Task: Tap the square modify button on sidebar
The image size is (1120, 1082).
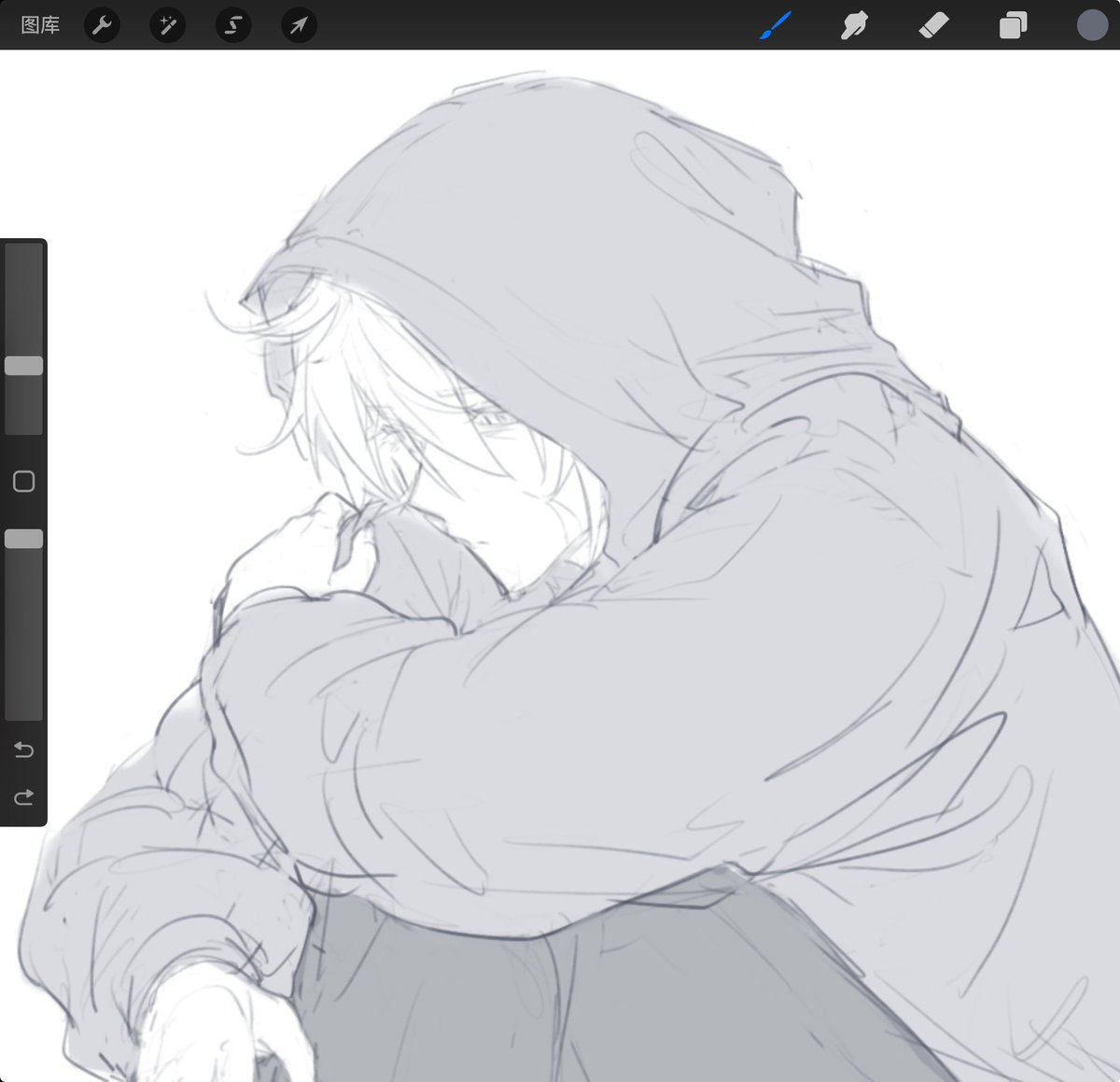Action: pyautogui.click(x=24, y=481)
